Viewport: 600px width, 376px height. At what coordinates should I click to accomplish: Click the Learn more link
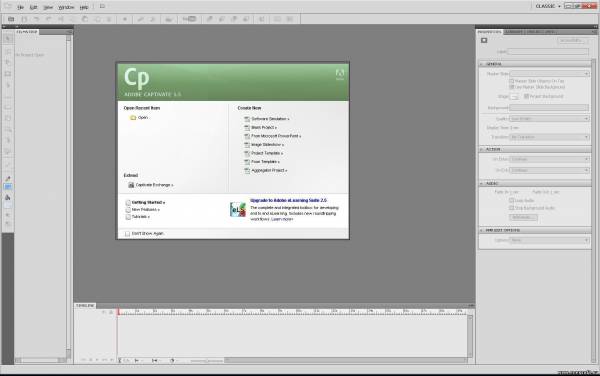click(282, 220)
